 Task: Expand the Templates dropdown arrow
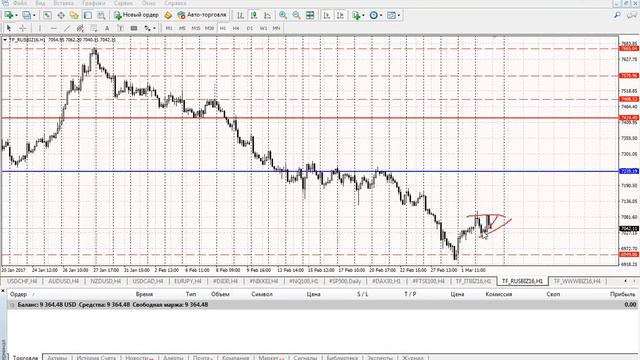[399, 16]
